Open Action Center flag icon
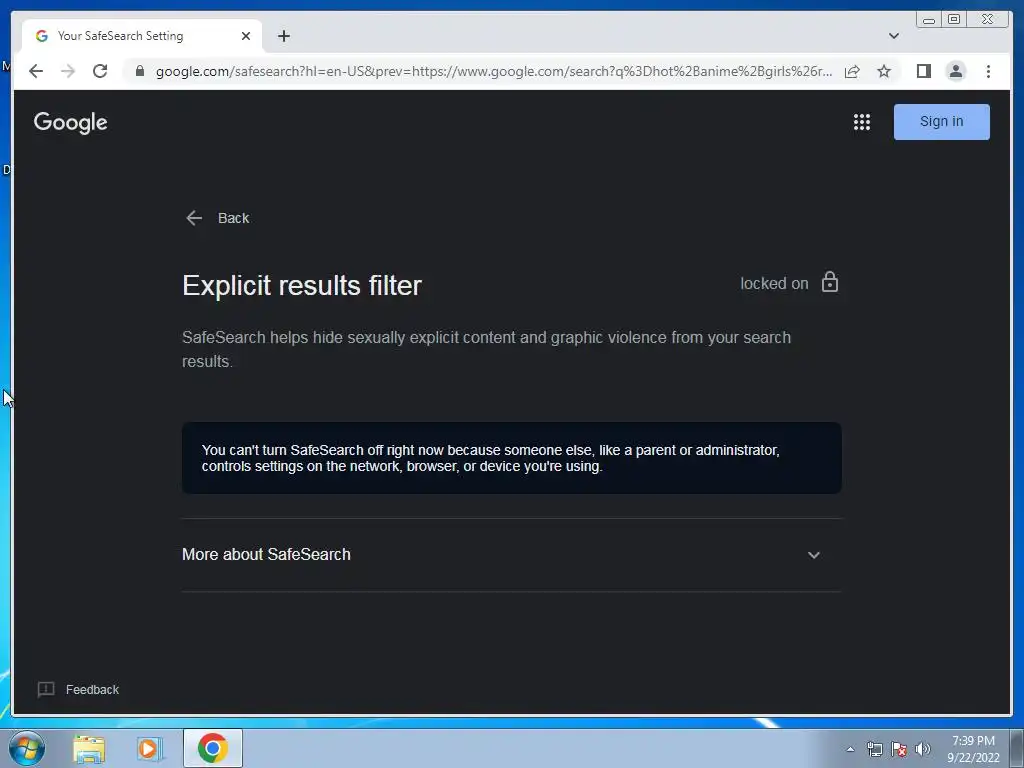 coord(899,750)
